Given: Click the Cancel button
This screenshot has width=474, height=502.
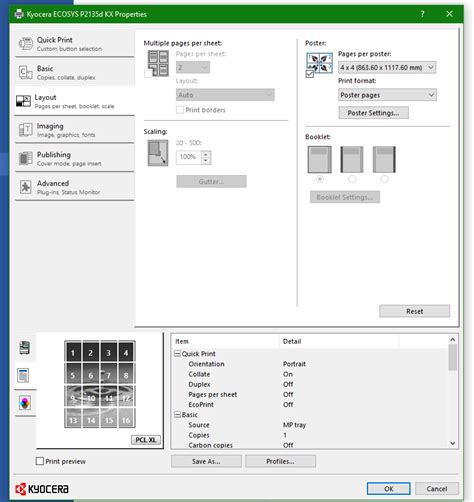Looking at the screenshot, I should click(437, 489).
